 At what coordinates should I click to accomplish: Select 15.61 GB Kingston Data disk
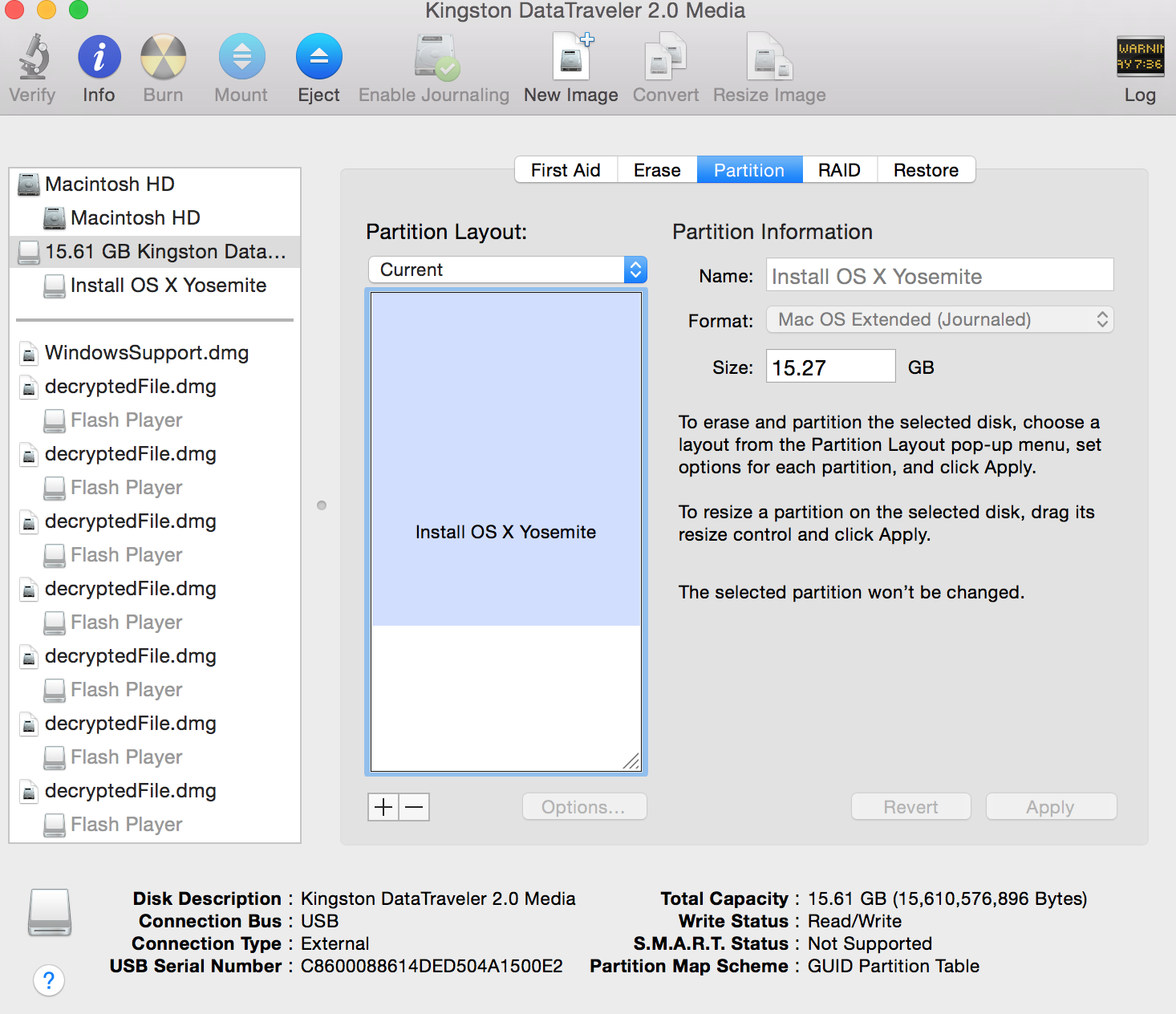[154, 252]
